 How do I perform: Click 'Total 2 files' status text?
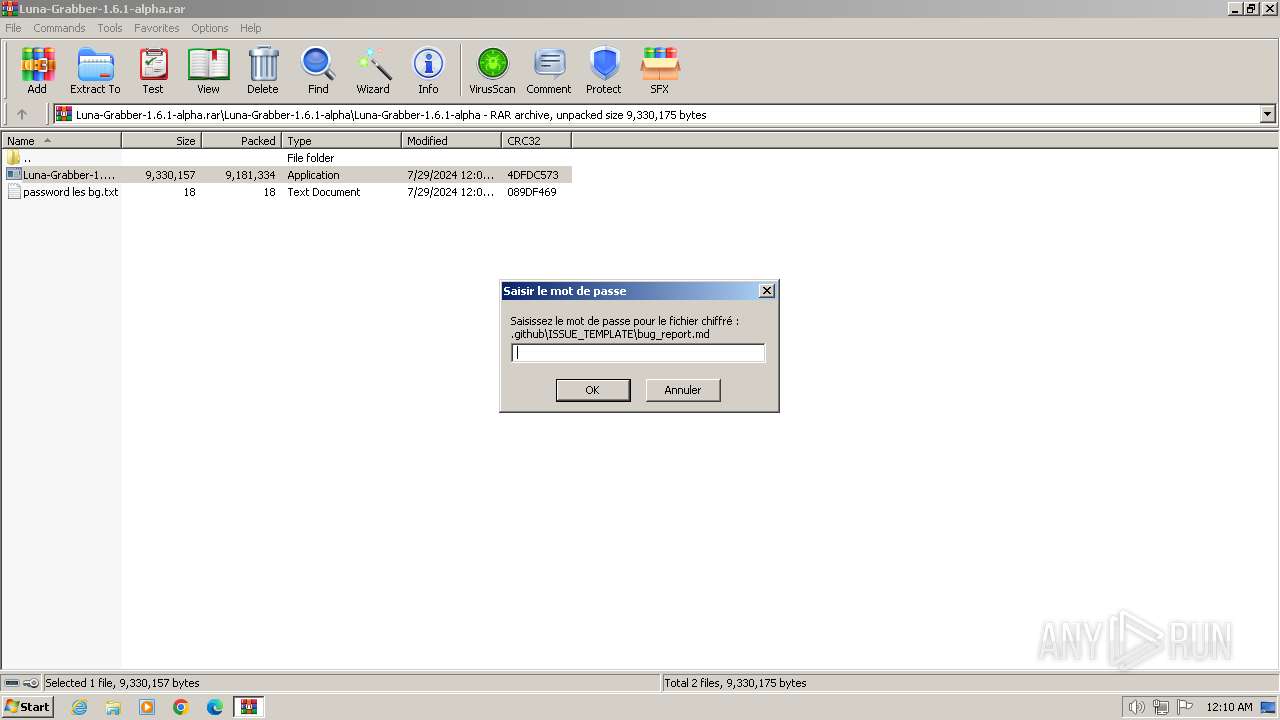pos(736,683)
